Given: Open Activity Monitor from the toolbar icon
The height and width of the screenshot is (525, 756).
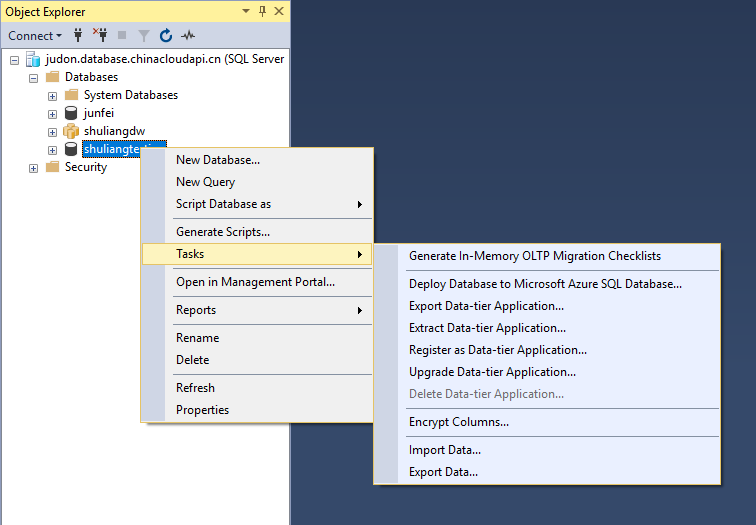Looking at the screenshot, I should [187, 35].
